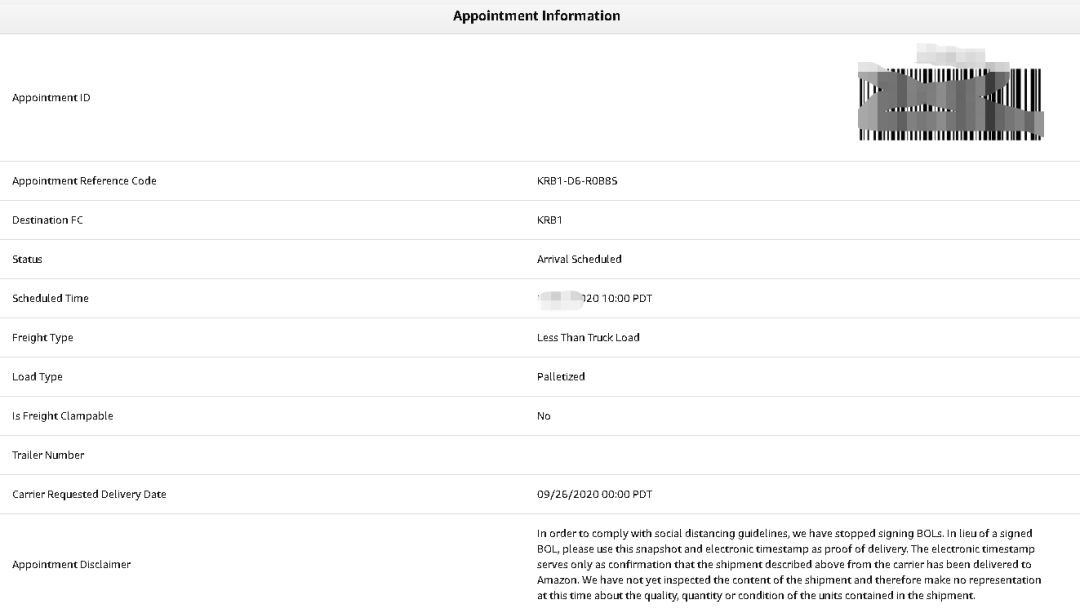This screenshot has width=1080, height=613.
Task: Select the Trailer Number label
Action: tap(48, 455)
